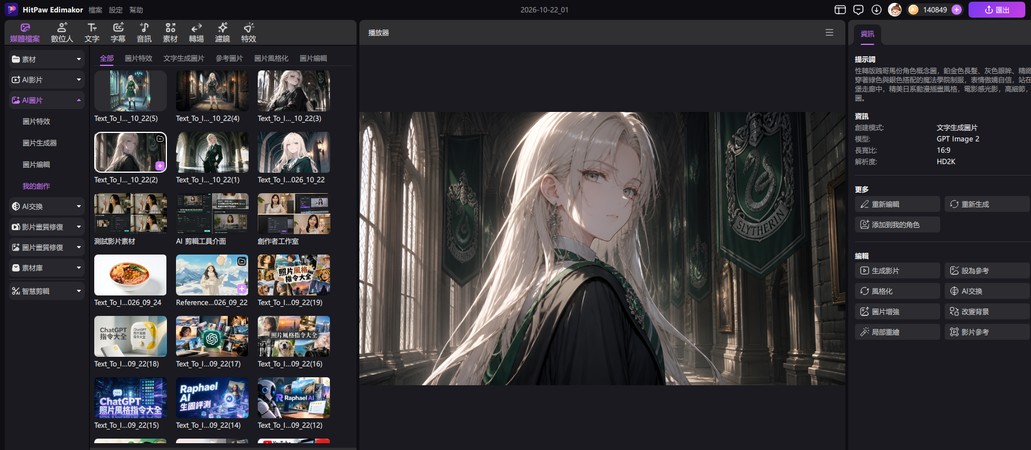Open the 音訊 audio tool
This screenshot has width=1031, height=450.
144,32
